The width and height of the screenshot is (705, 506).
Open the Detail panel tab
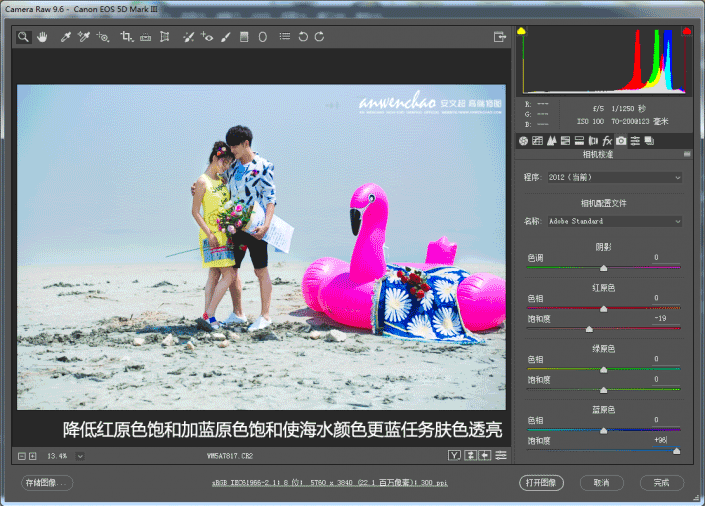pyautogui.click(x=552, y=141)
